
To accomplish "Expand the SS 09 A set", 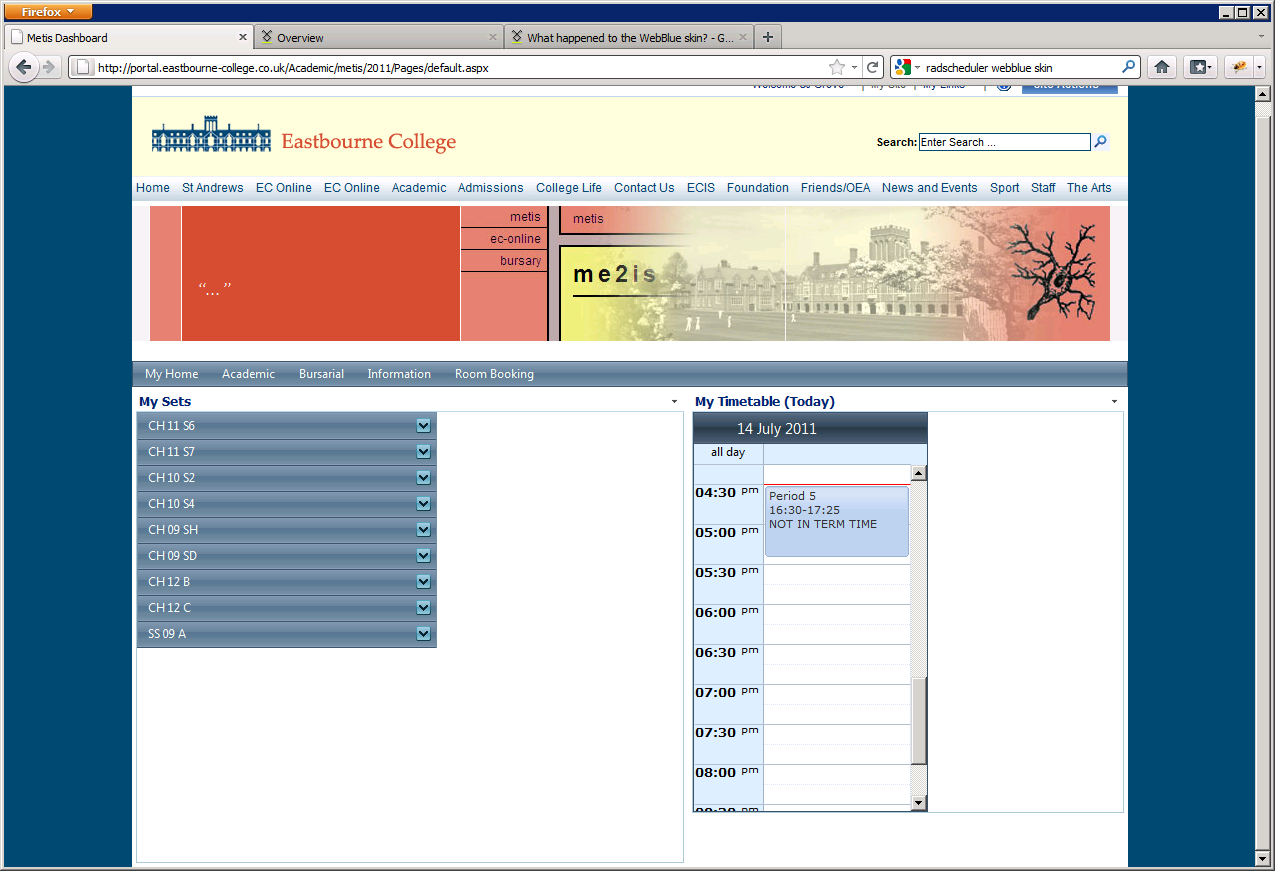I will coord(424,634).
